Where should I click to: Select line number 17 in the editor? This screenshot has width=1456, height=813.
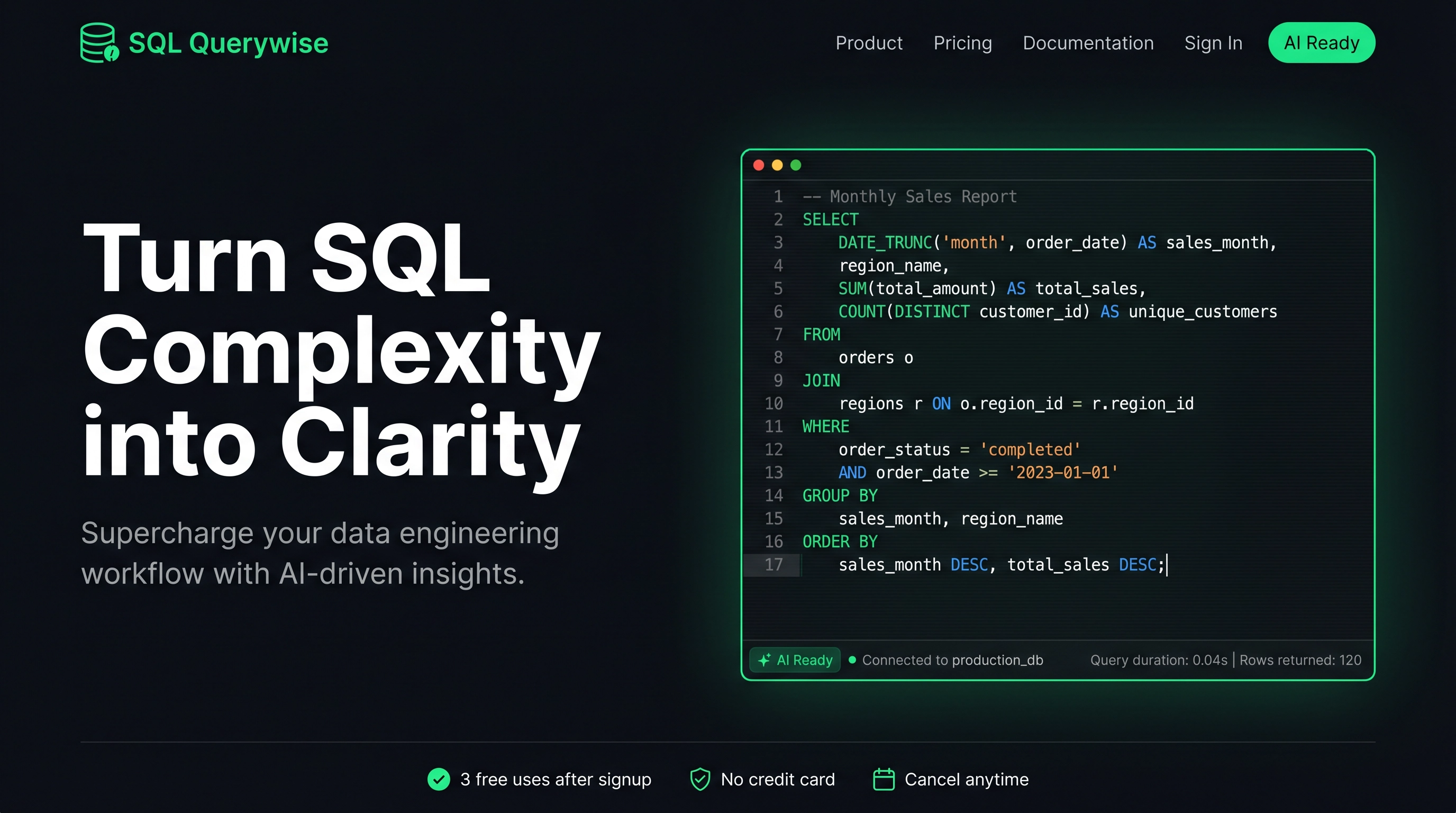click(x=775, y=565)
